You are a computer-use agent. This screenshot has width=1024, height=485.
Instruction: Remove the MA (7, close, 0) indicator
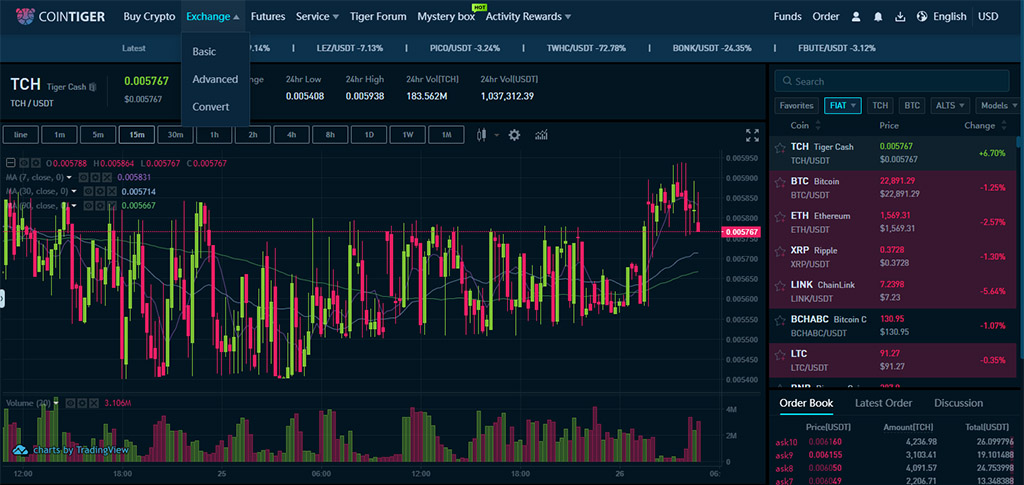(x=107, y=177)
